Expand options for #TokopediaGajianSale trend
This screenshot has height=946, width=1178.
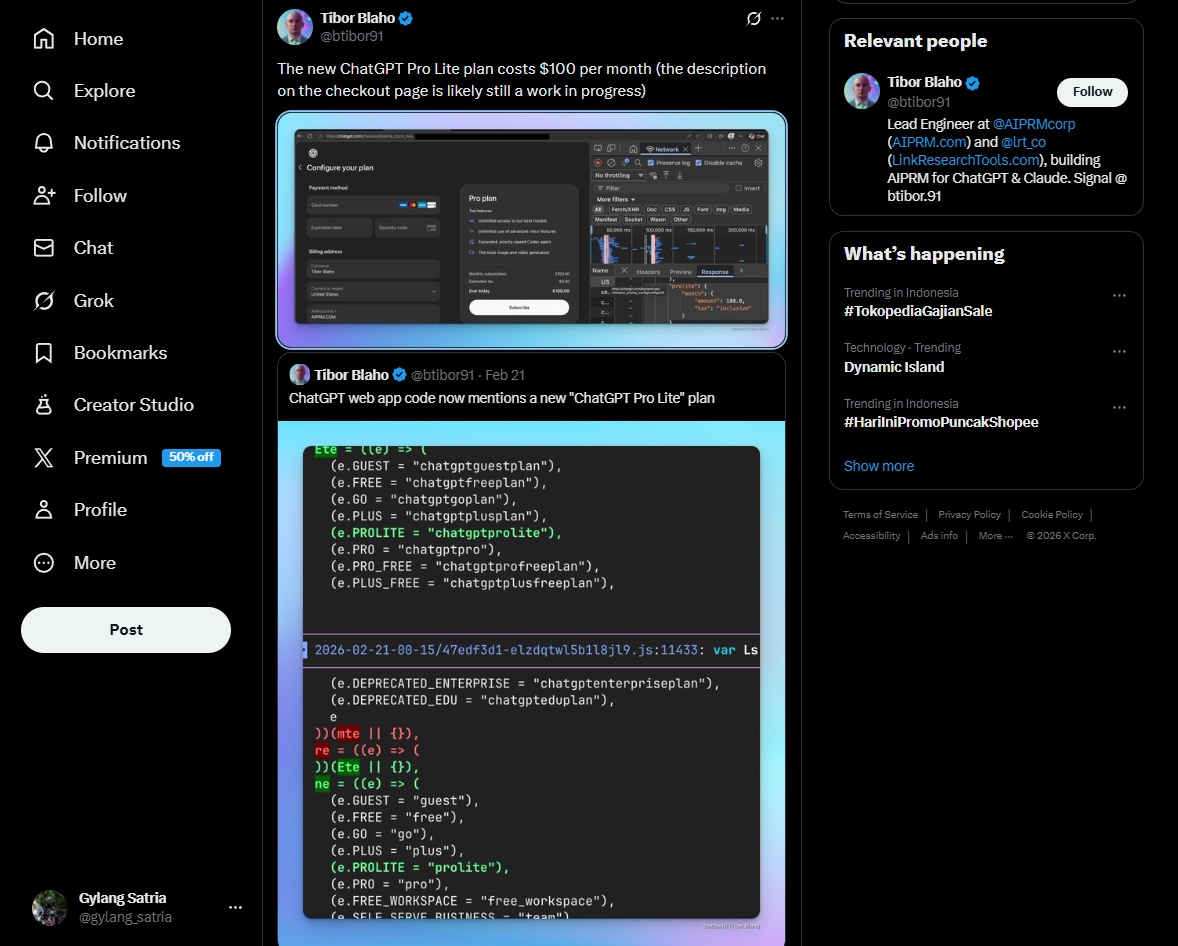click(x=1119, y=295)
